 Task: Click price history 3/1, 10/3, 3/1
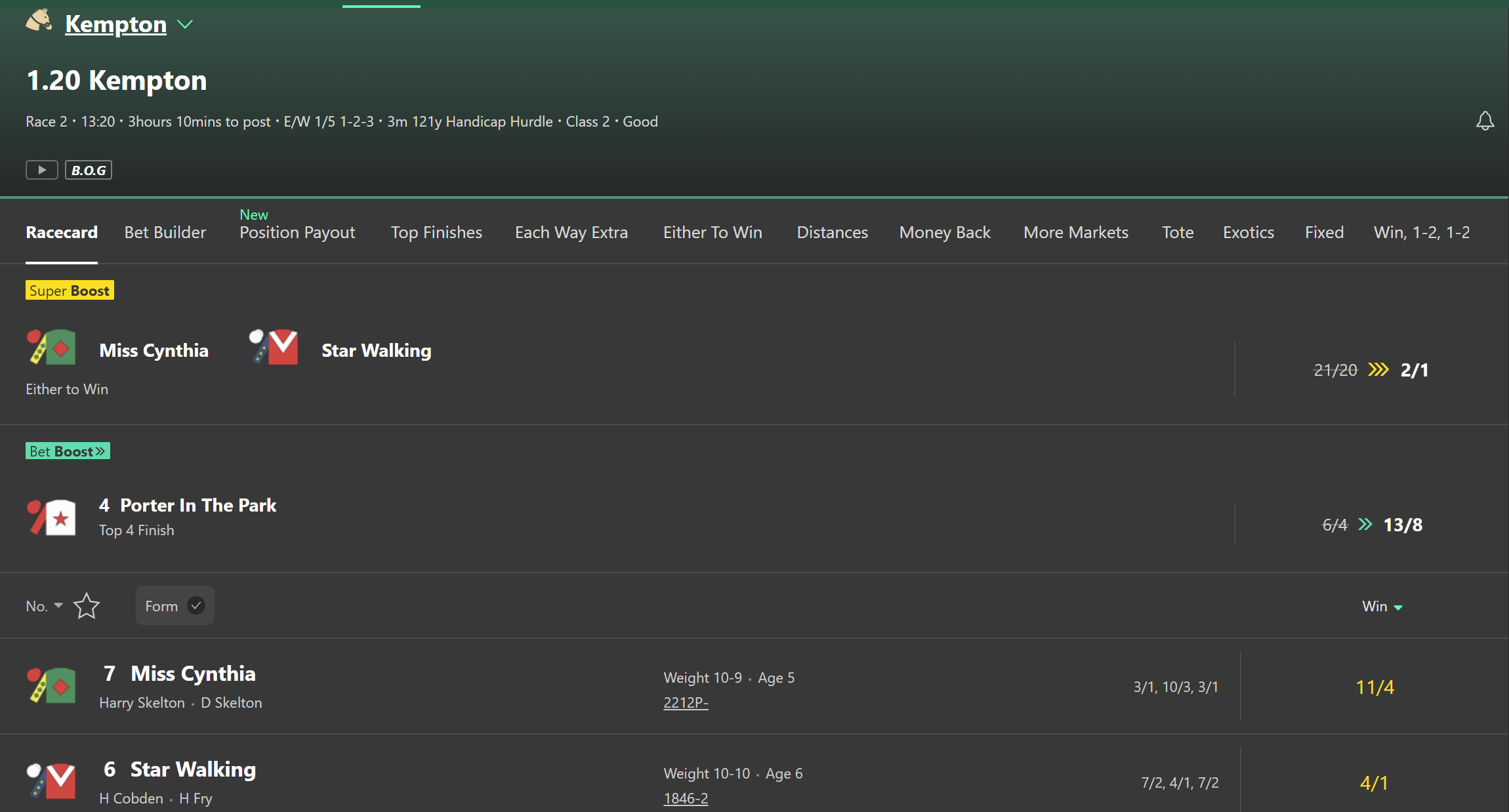point(1176,687)
